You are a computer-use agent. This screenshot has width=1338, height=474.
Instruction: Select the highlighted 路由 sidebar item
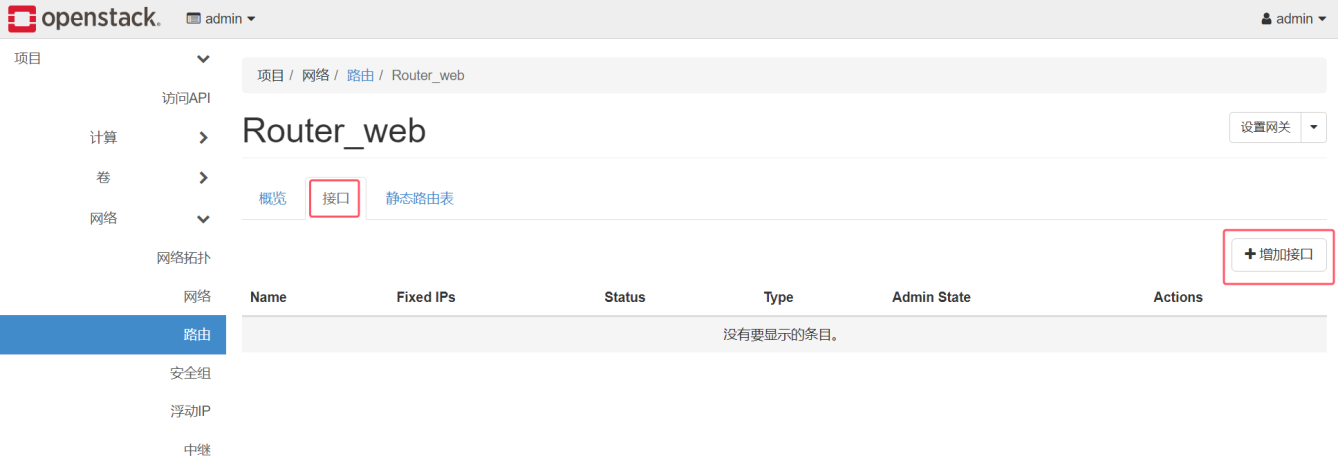pos(113,335)
